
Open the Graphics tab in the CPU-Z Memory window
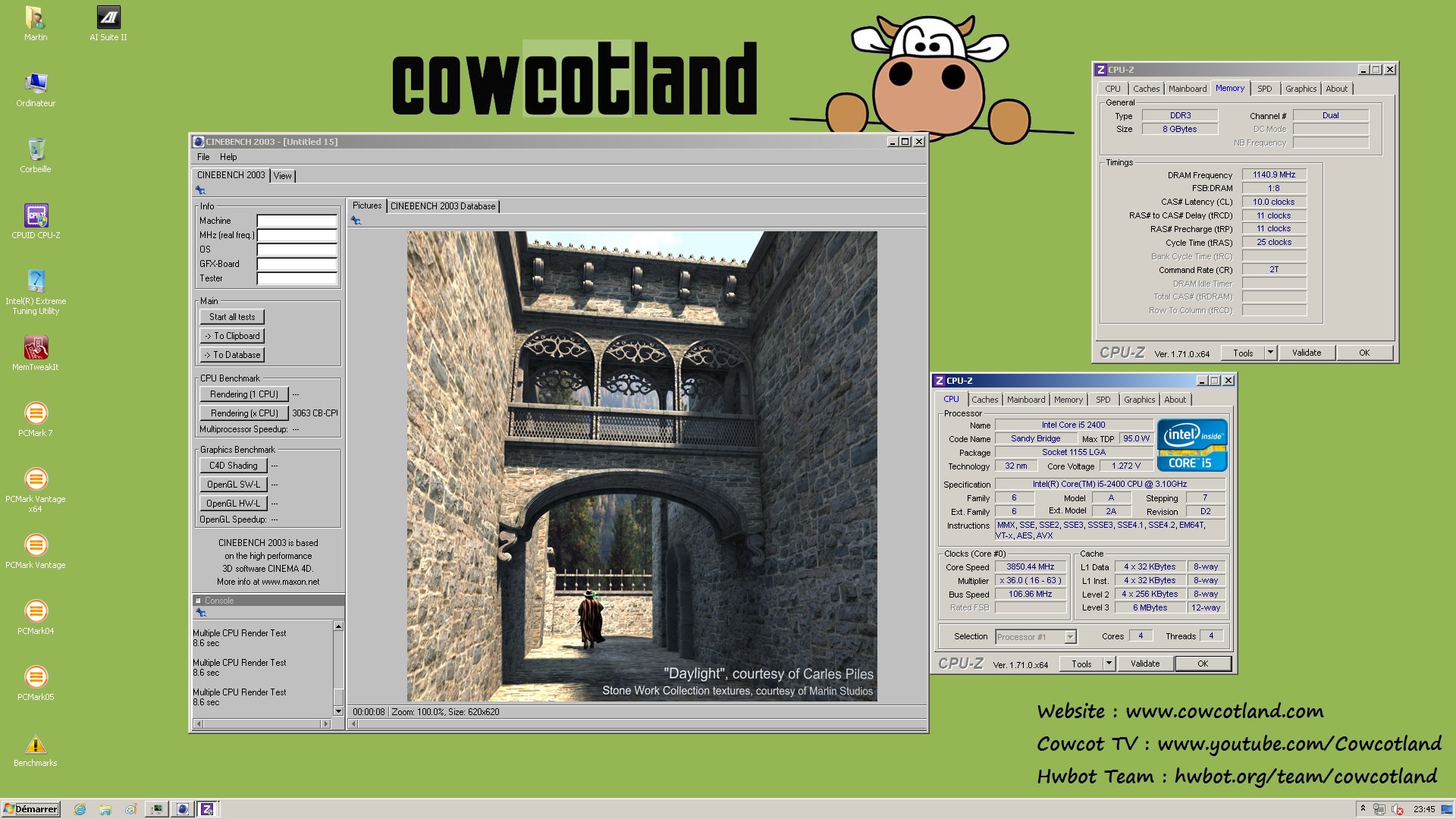(x=1301, y=89)
